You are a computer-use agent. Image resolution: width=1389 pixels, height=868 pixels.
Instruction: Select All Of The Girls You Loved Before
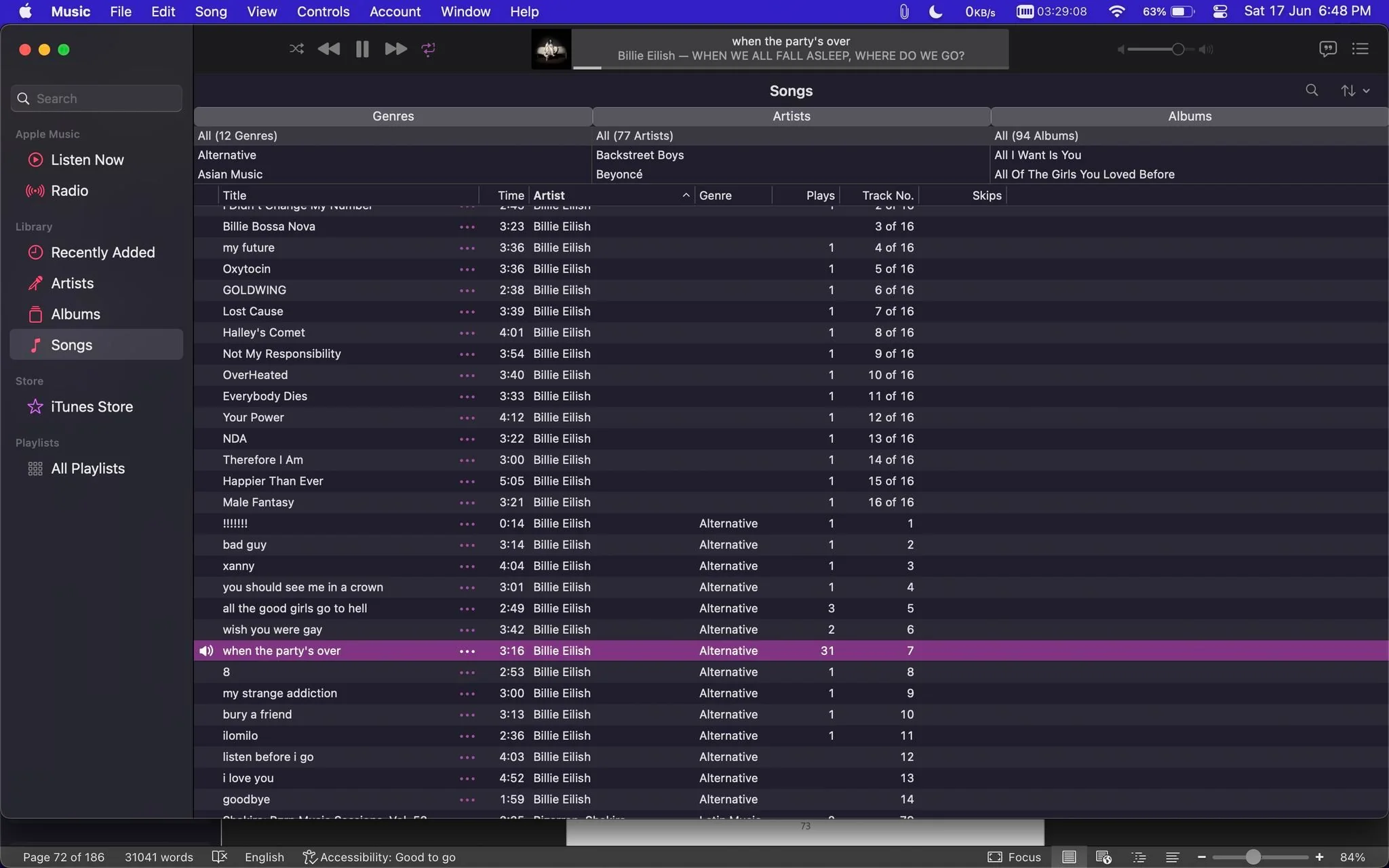1190,174
